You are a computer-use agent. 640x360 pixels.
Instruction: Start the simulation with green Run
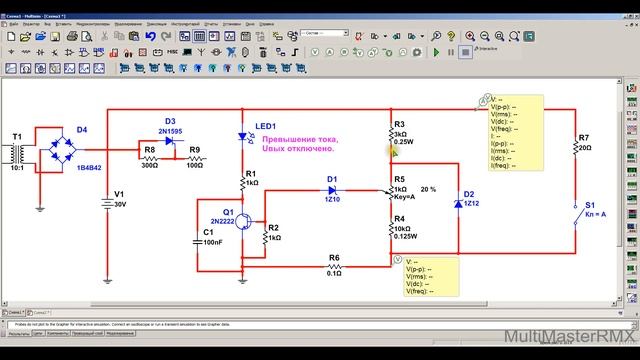(436, 52)
